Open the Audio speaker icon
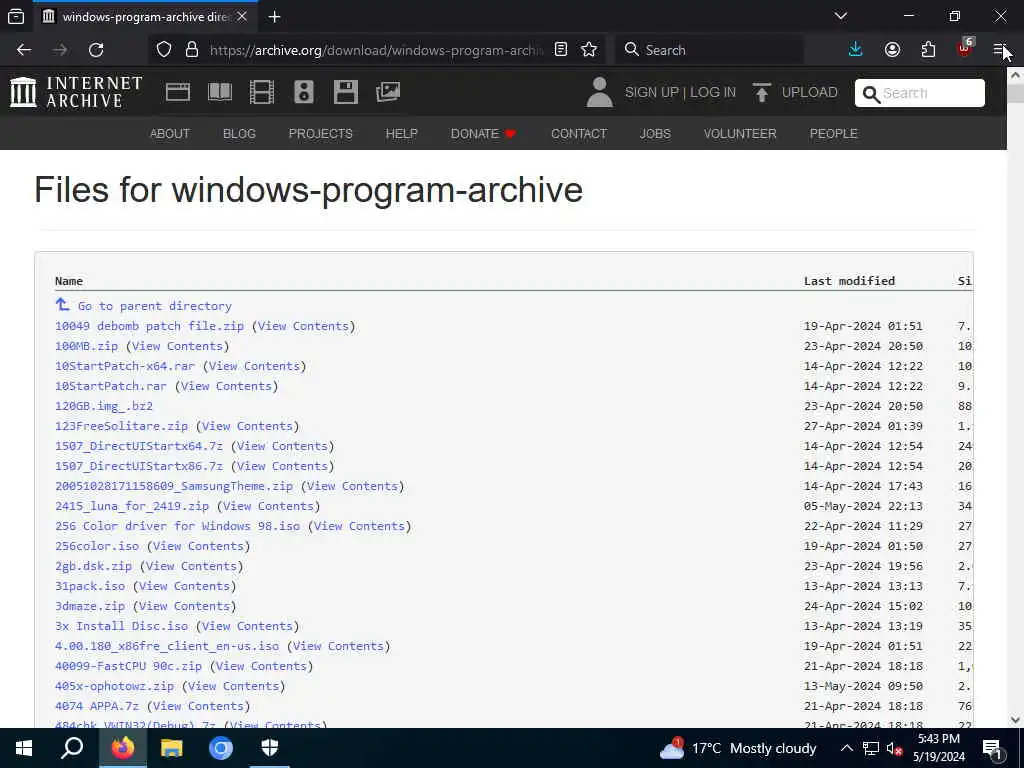The image size is (1024, 768). point(304,92)
